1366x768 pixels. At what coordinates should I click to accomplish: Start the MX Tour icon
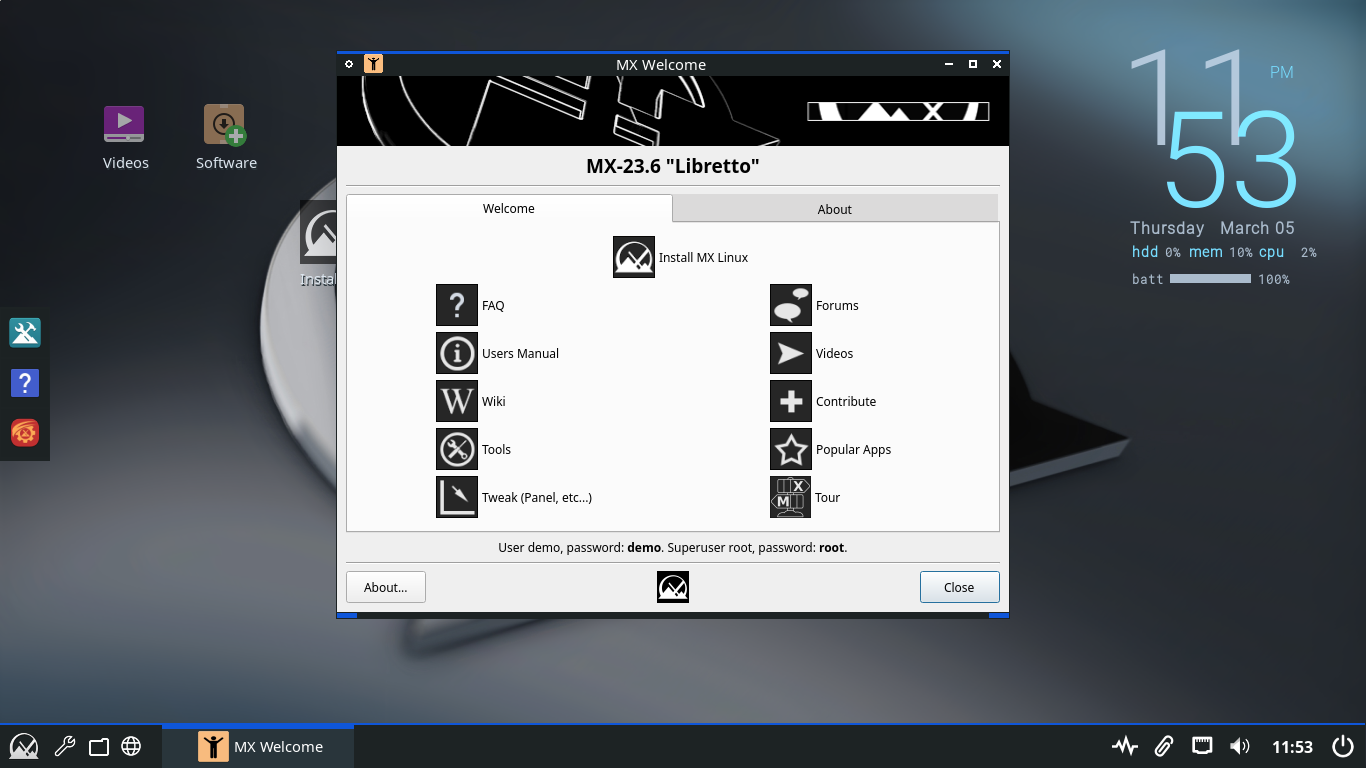click(790, 497)
